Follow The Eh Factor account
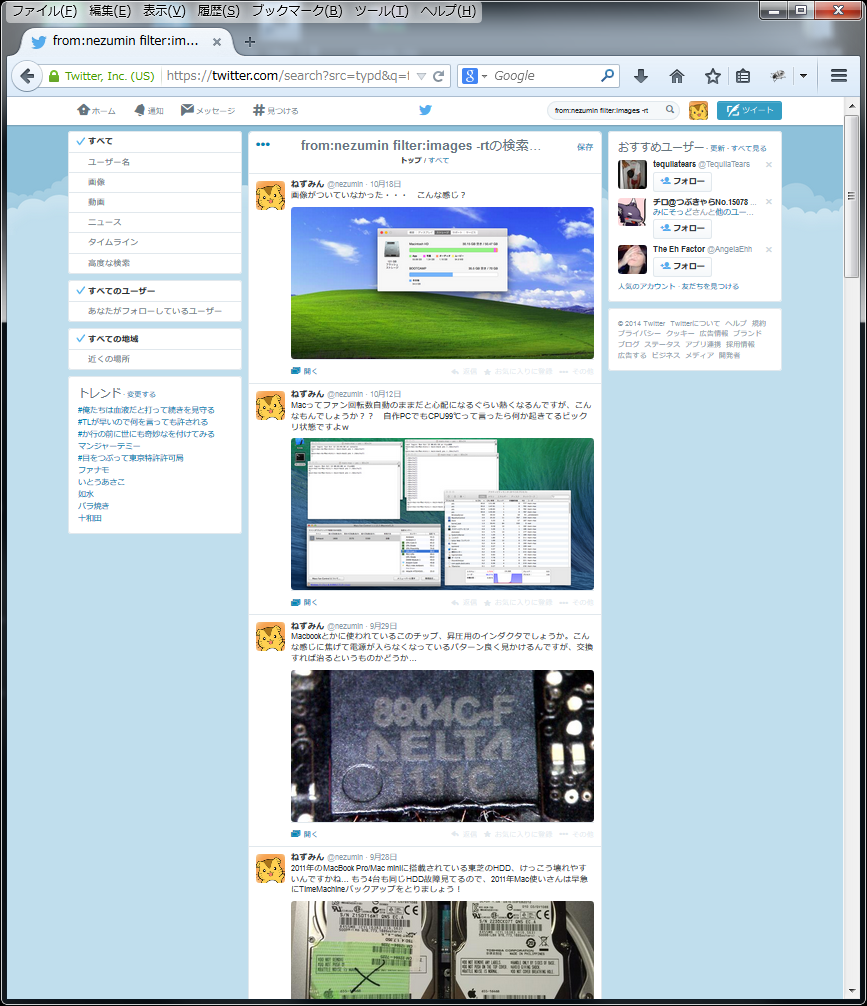Image resolution: width=867 pixels, height=1006 pixels. click(x=682, y=266)
